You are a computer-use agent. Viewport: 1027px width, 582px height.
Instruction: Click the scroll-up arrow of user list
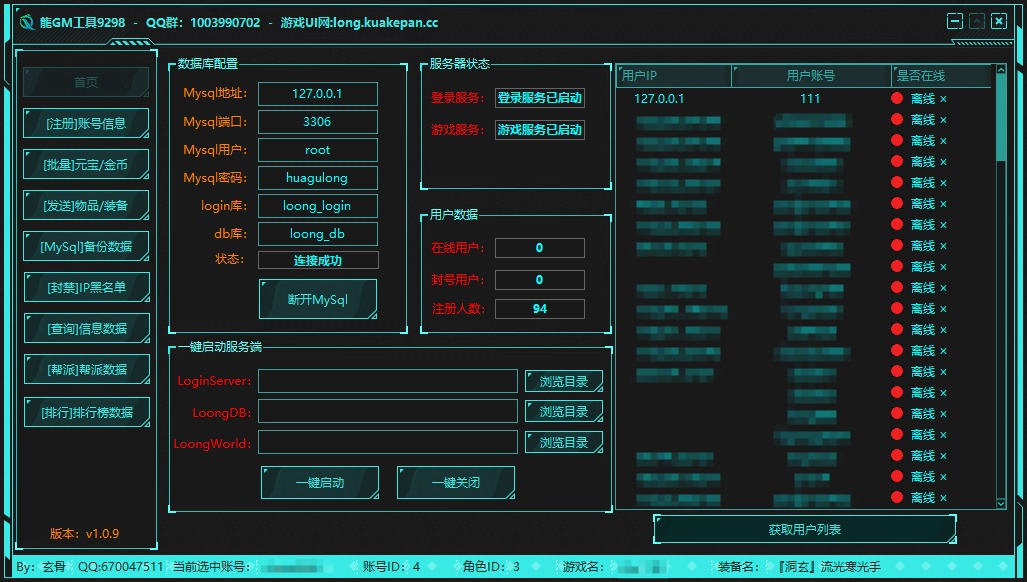click(x=1001, y=71)
